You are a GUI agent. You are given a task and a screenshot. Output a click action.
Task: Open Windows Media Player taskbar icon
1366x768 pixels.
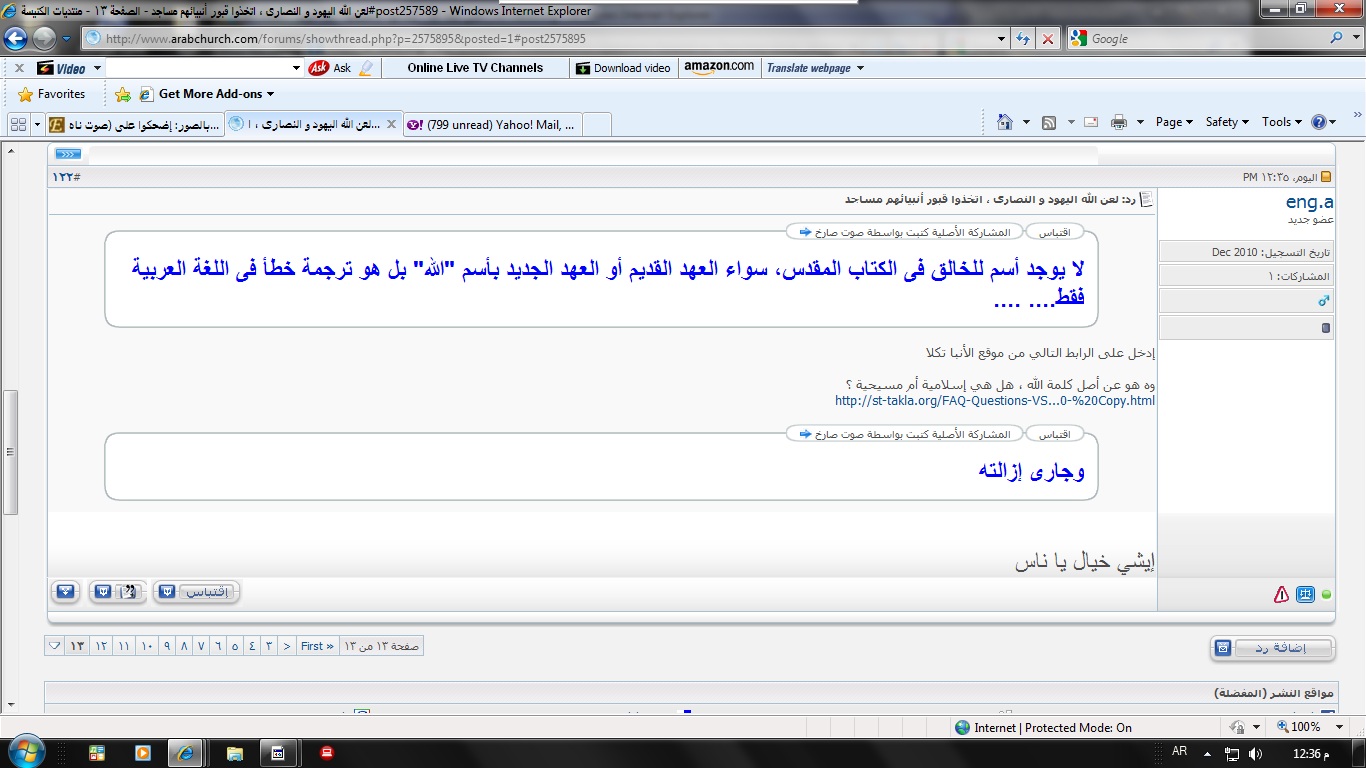pos(142,753)
